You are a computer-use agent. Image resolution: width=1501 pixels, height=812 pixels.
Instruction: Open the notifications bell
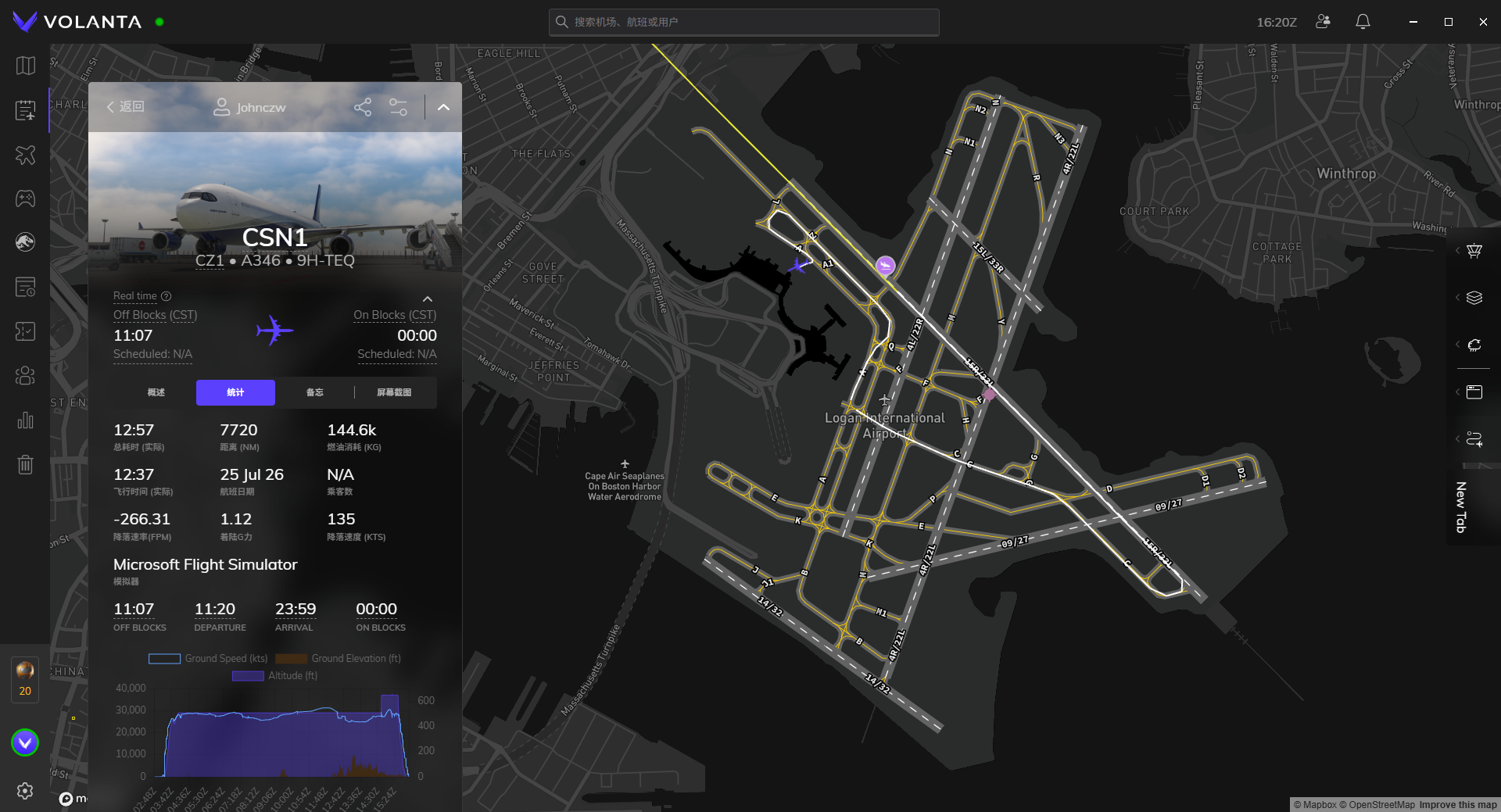point(1363,22)
